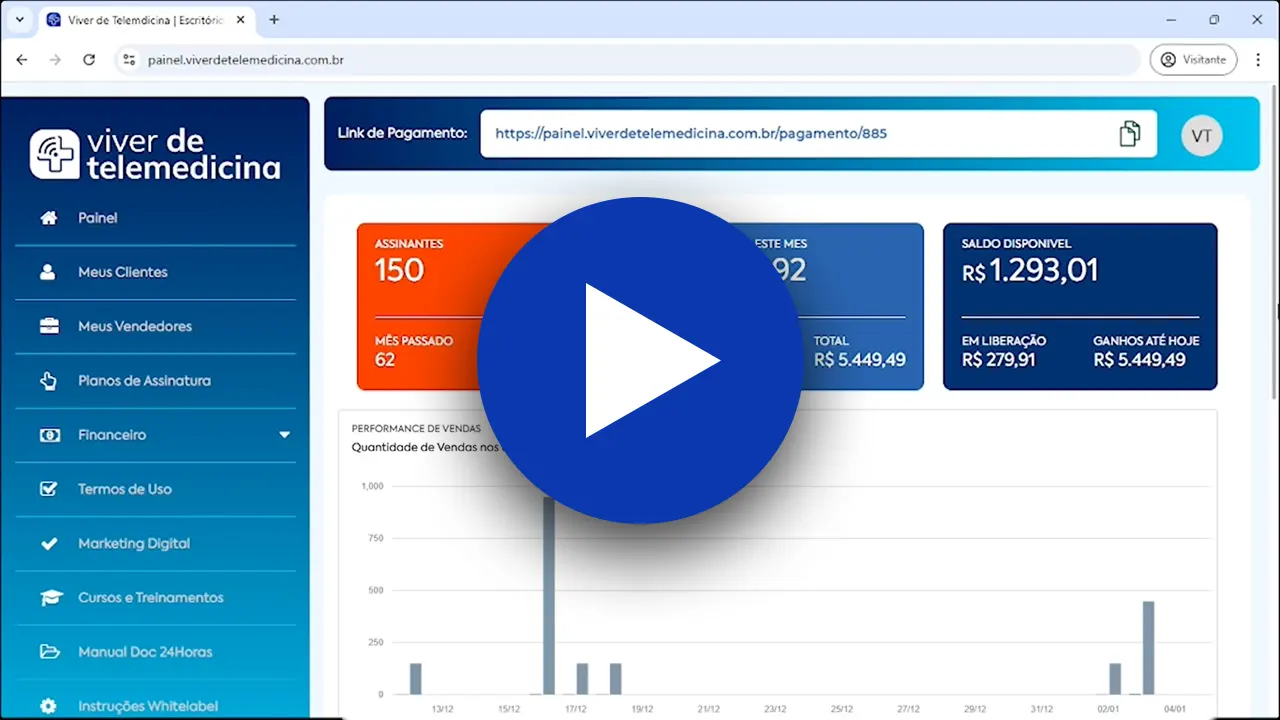Viewport: 1280px width, 720px height.
Task: Click the tallest bar in sales chart
Action: [x=549, y=596]
